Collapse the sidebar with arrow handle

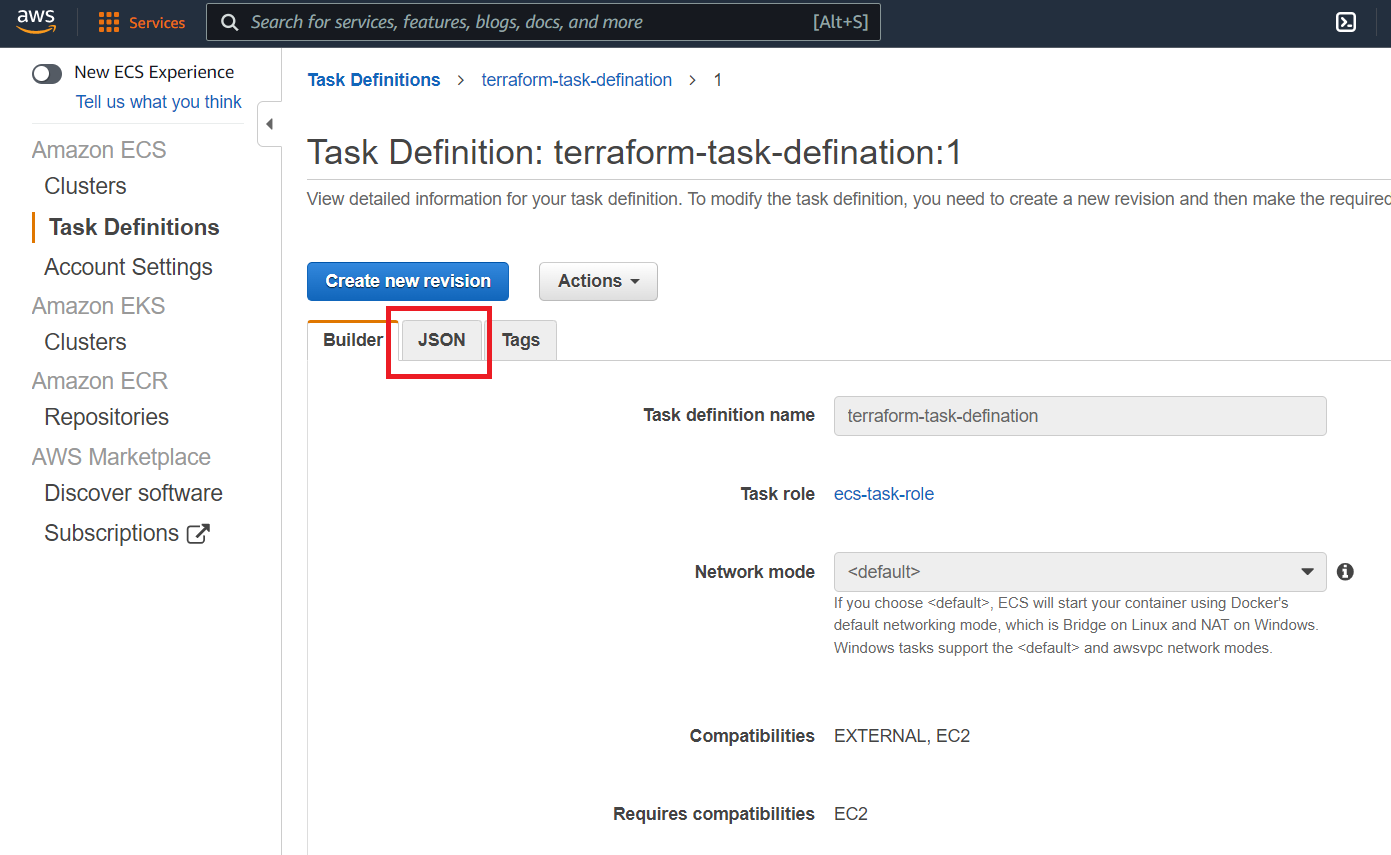point(269,124)
